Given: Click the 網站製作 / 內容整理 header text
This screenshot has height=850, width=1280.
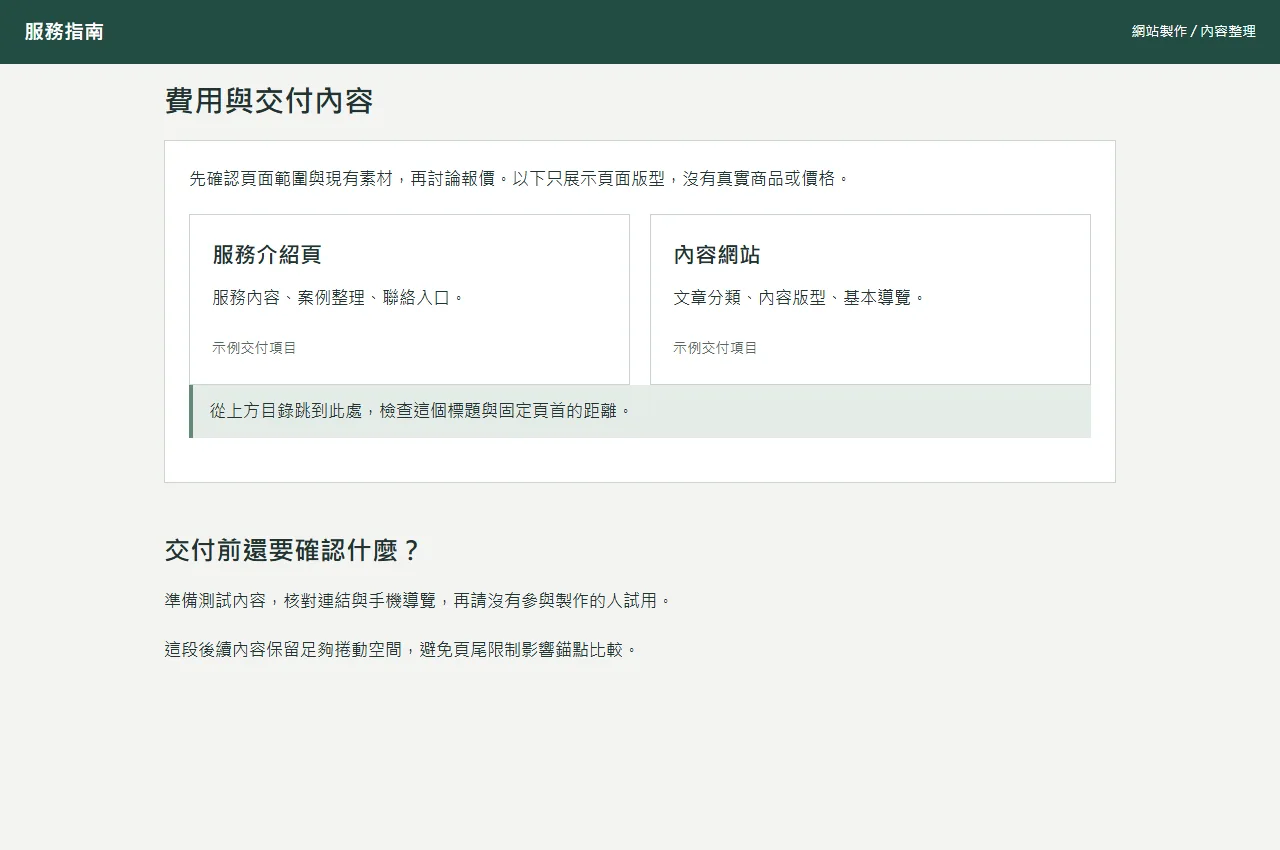Looking at the screenshot, I should [x=1193, y=32].
